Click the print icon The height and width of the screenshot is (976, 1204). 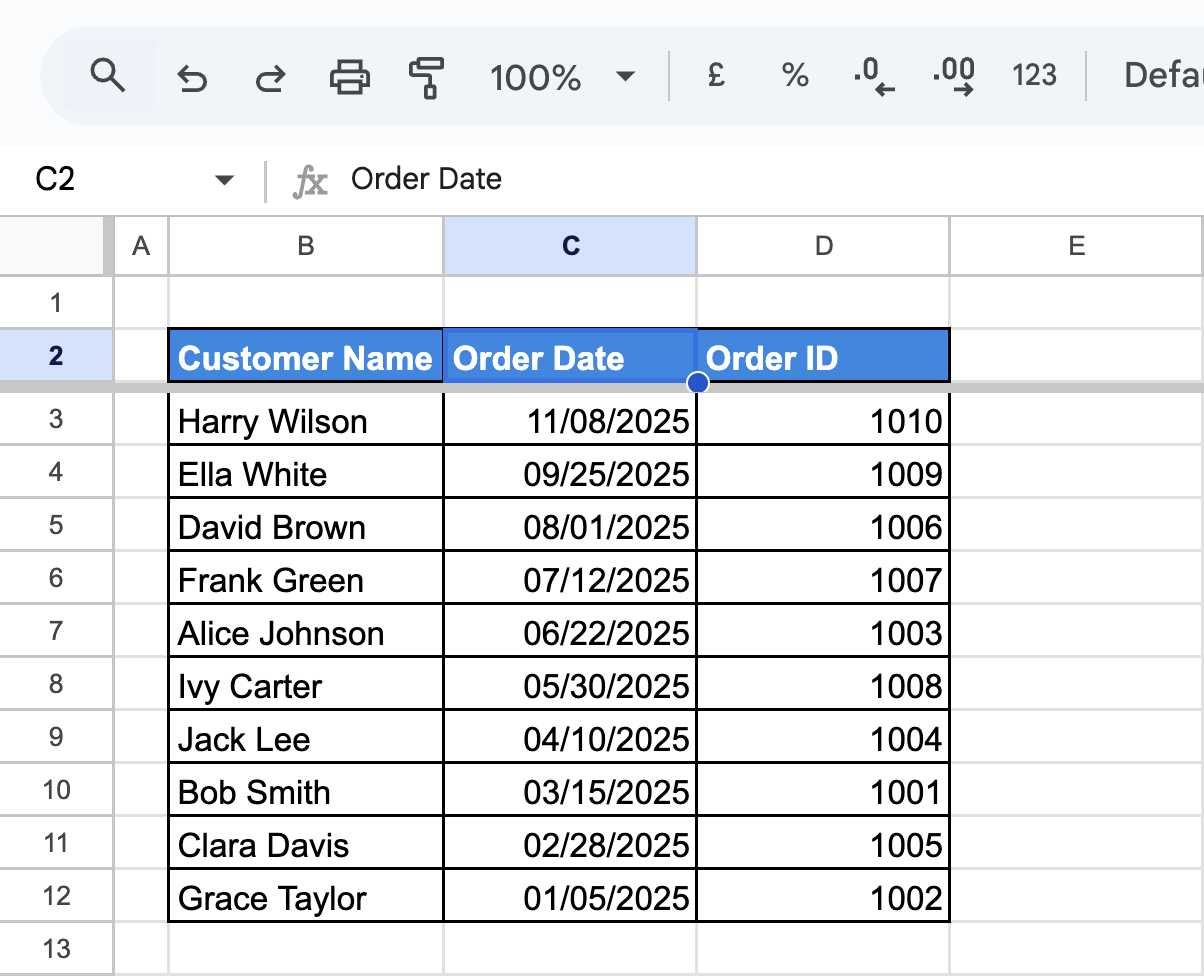tap(349, 76)
